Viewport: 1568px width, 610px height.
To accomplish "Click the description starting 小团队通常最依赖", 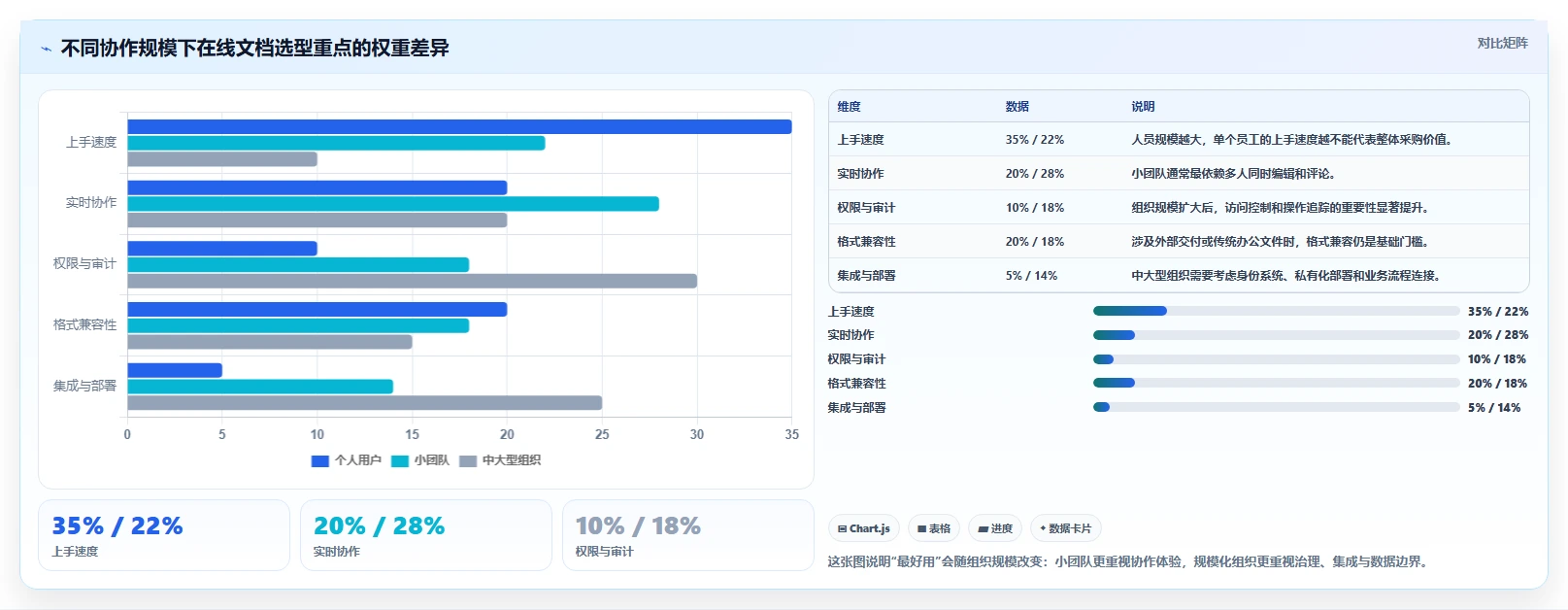I will 1235,174.
